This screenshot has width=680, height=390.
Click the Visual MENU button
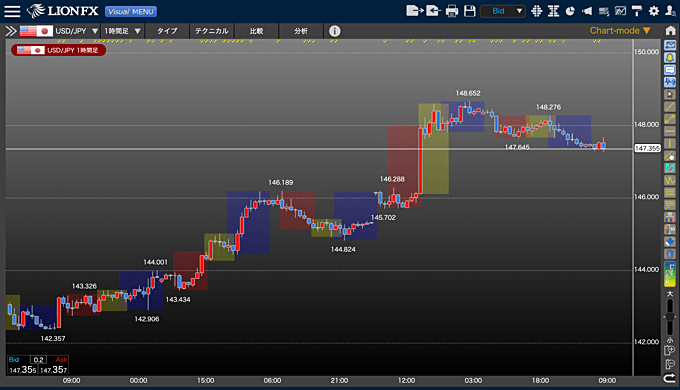[131, 11]
